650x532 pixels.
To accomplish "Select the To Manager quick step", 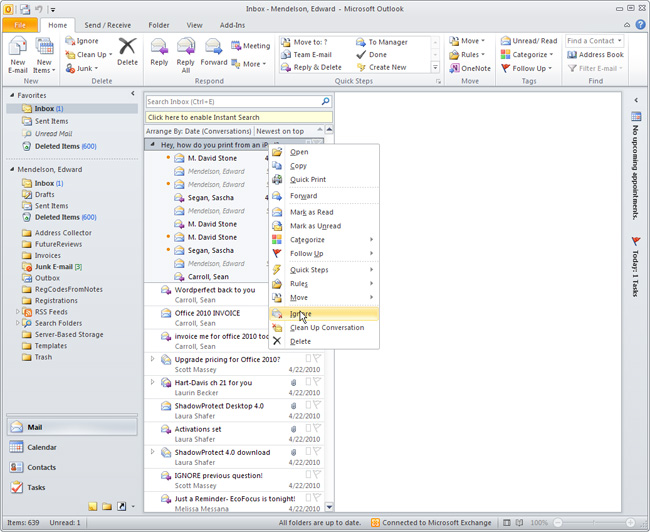I will [382, 42].
